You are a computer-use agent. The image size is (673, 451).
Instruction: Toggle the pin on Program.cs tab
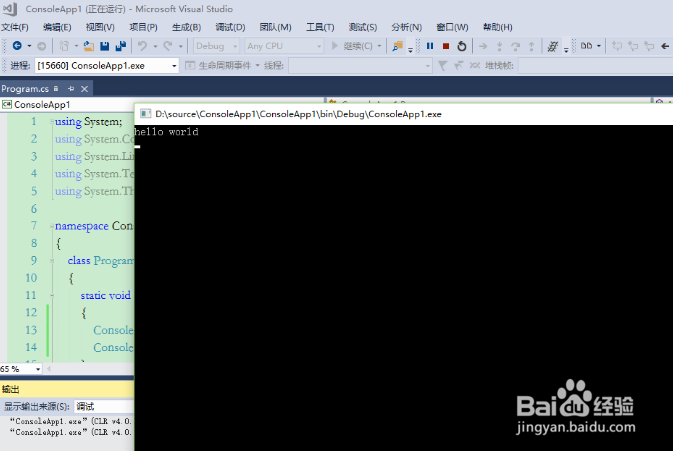click(71, 89)
